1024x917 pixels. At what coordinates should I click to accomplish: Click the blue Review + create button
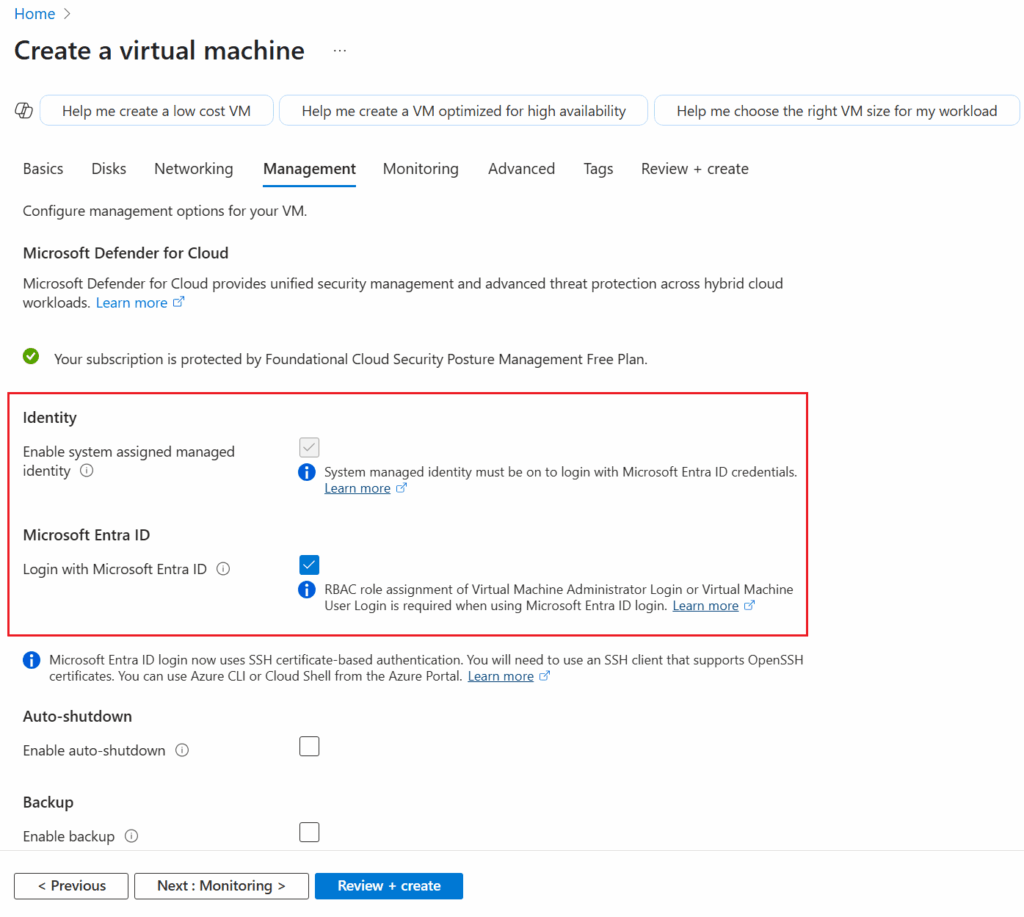(x=389, y=886)
